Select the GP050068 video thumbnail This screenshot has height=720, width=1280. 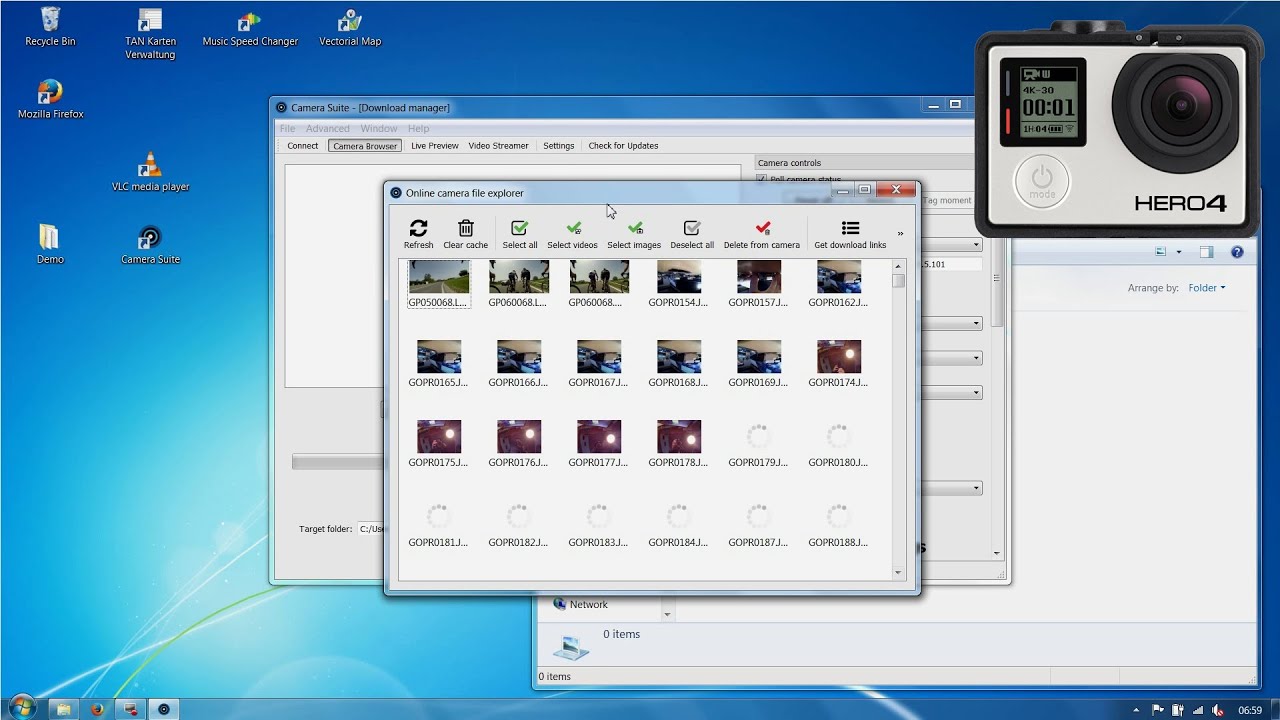click(439, 277)
